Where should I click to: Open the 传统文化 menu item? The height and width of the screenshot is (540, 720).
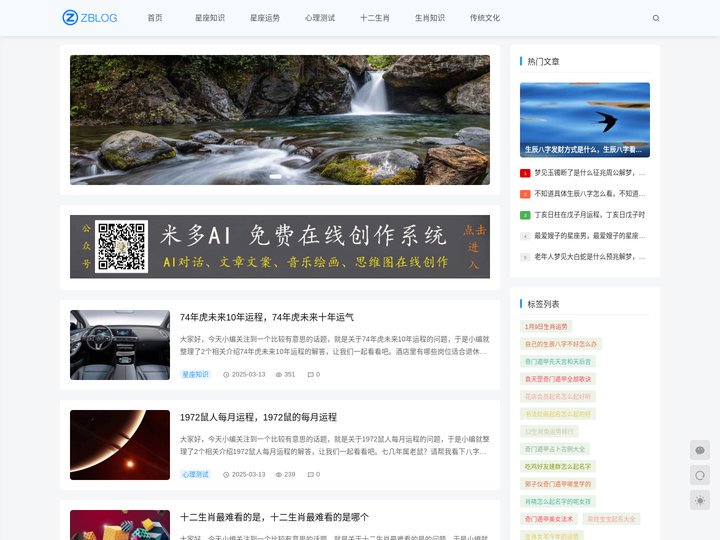click(485, 18)
